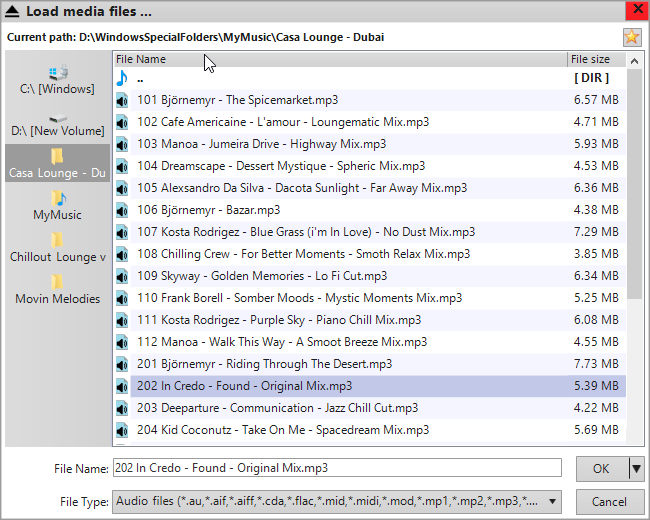Click the scroll up arrow of file list
This screenshot has height=520, width=650.
click(x=634, y=61)
